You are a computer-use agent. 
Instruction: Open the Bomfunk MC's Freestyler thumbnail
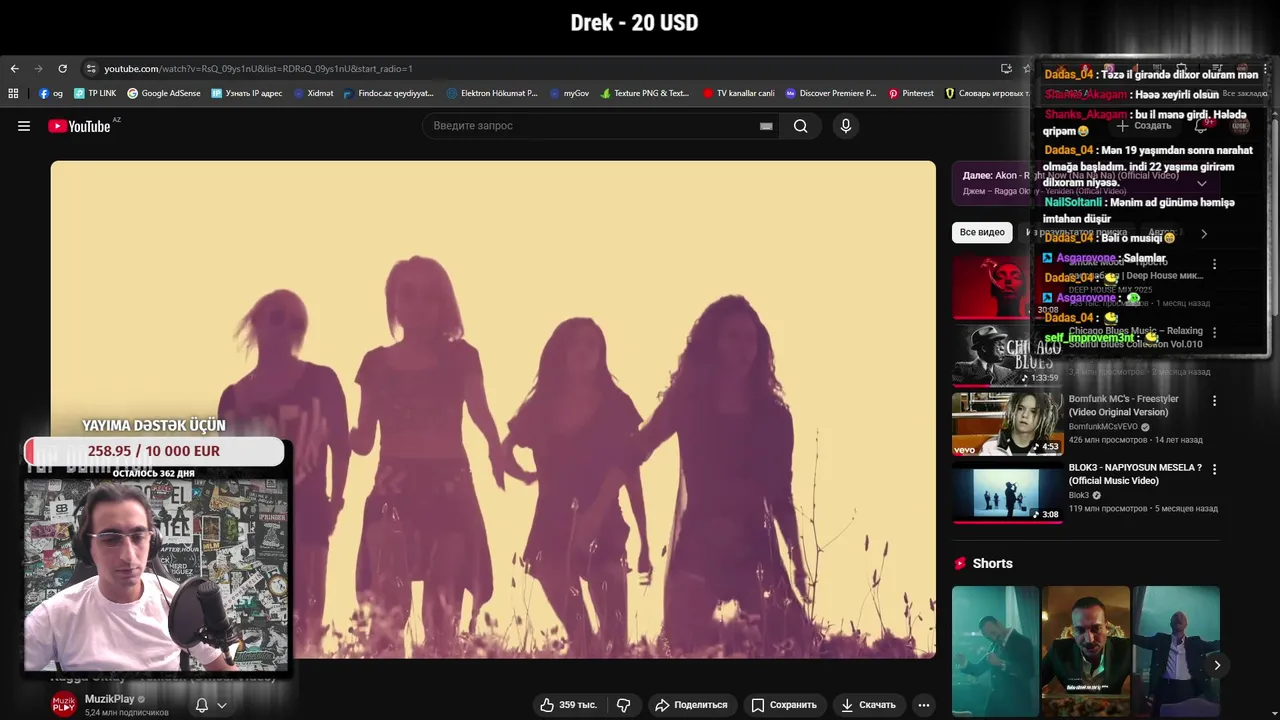(x=1005, y=423)
